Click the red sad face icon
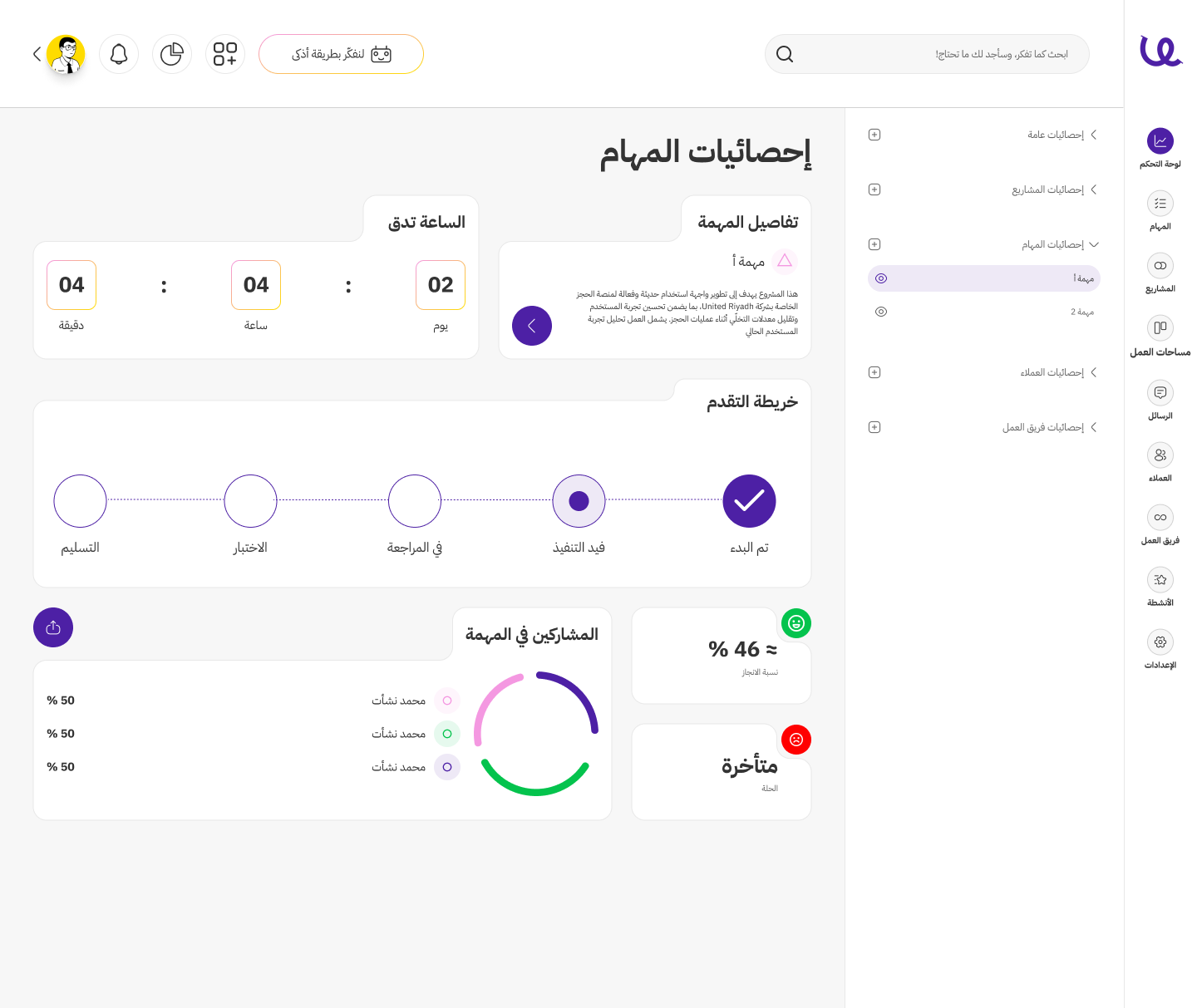The width and height of the screenshot is (1197, 1008). tap(796, 740)
